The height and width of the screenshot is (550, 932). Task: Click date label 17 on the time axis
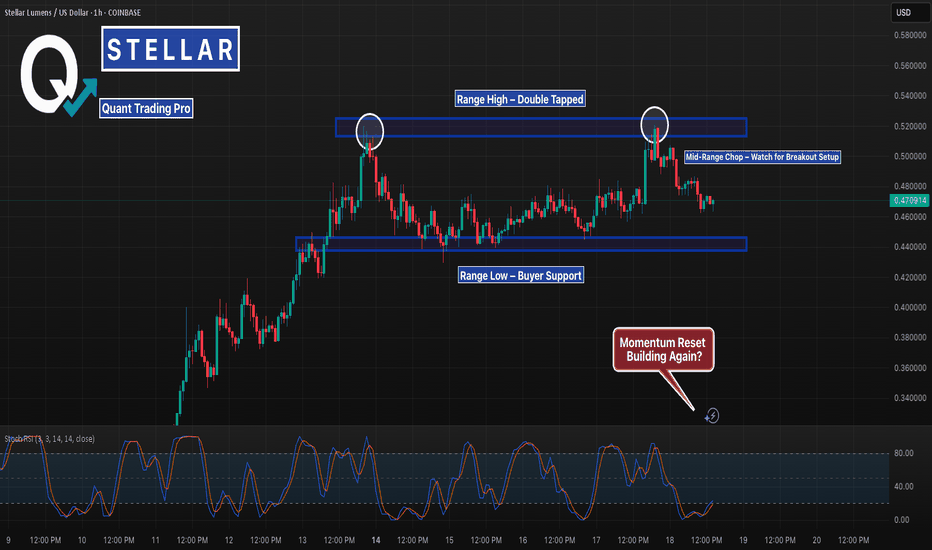[596, 540]
